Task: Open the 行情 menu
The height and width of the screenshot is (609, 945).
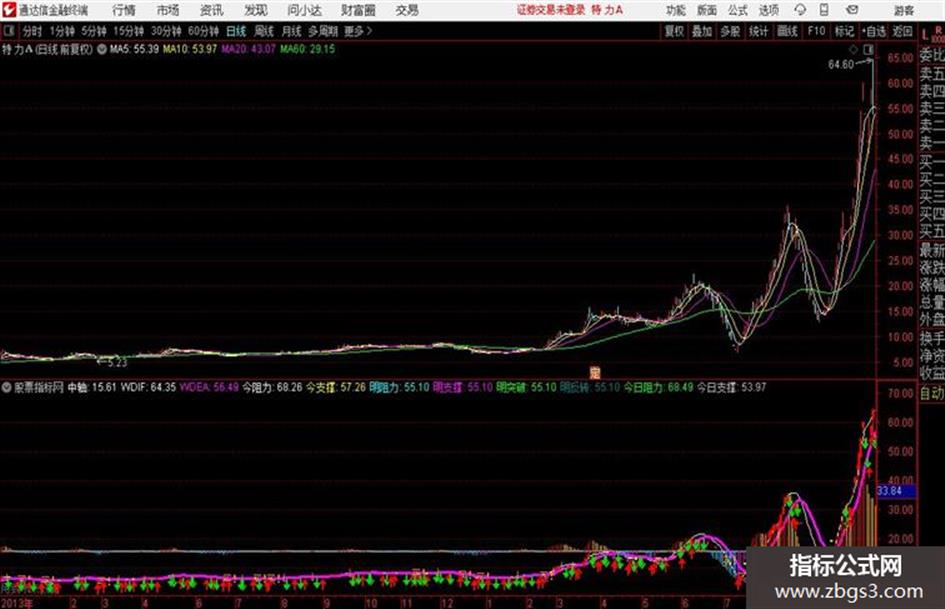Action: [x=124, y=10]
